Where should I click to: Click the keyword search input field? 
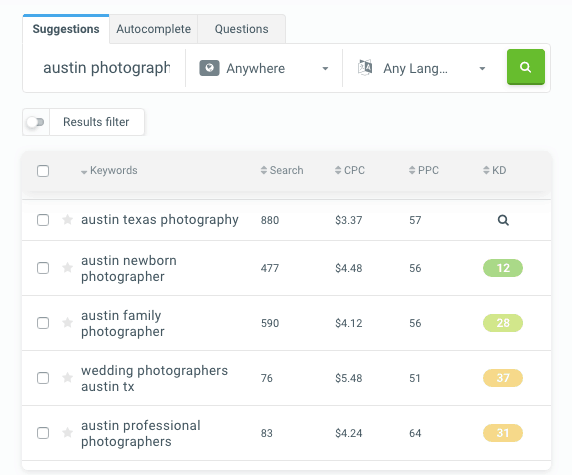tap(107, 68)
